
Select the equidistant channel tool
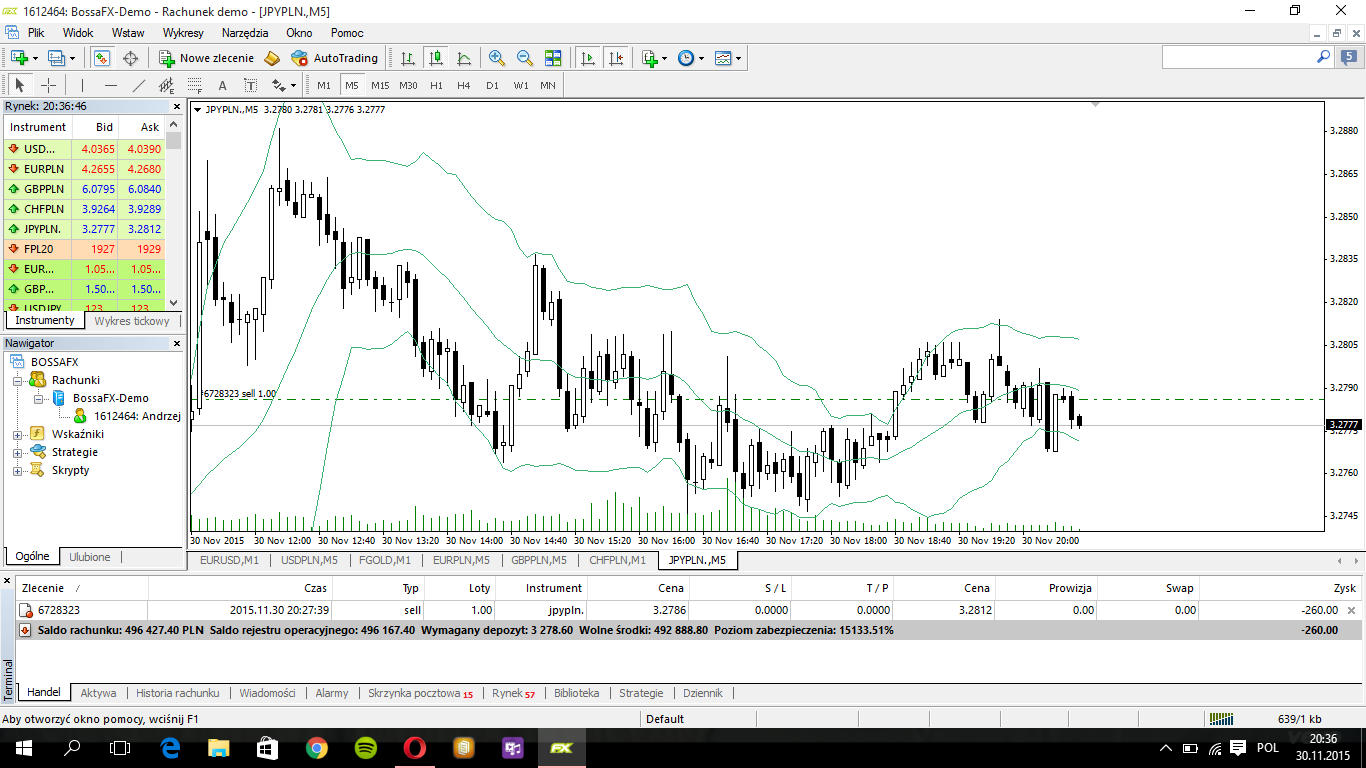(167, 85)
